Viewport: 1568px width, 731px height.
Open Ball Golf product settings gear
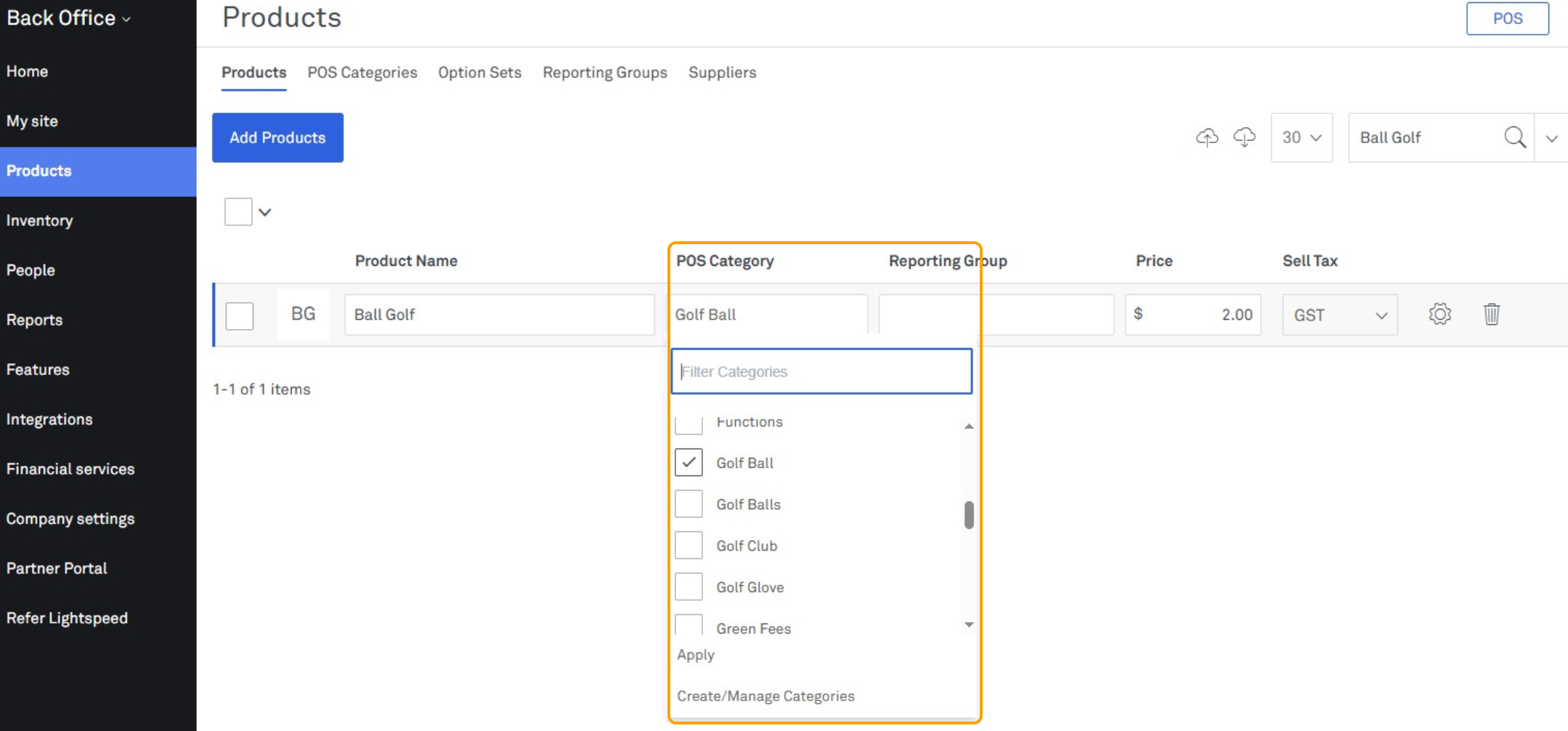(x=1439, y=314)
